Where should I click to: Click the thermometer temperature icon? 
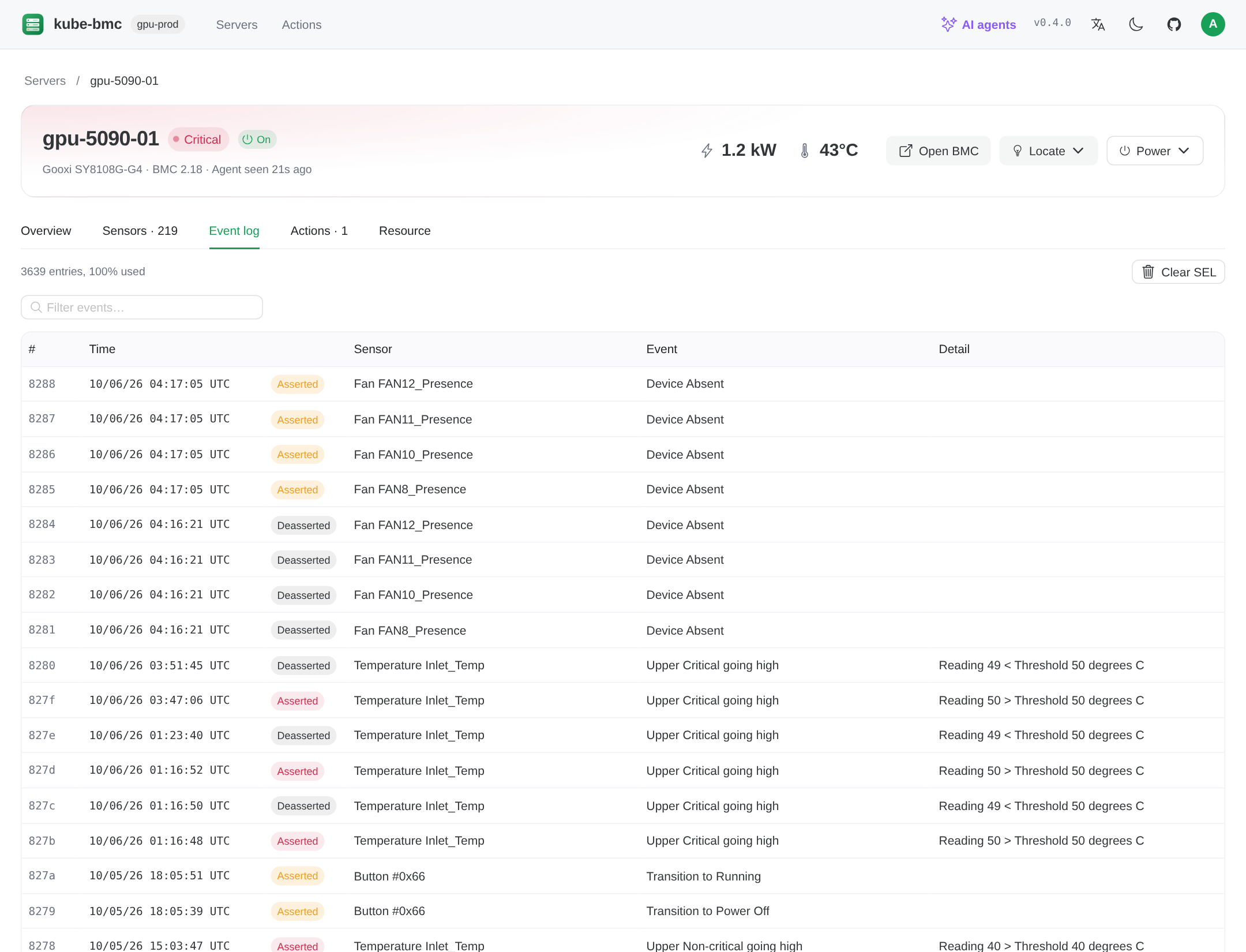pos(805,151)
